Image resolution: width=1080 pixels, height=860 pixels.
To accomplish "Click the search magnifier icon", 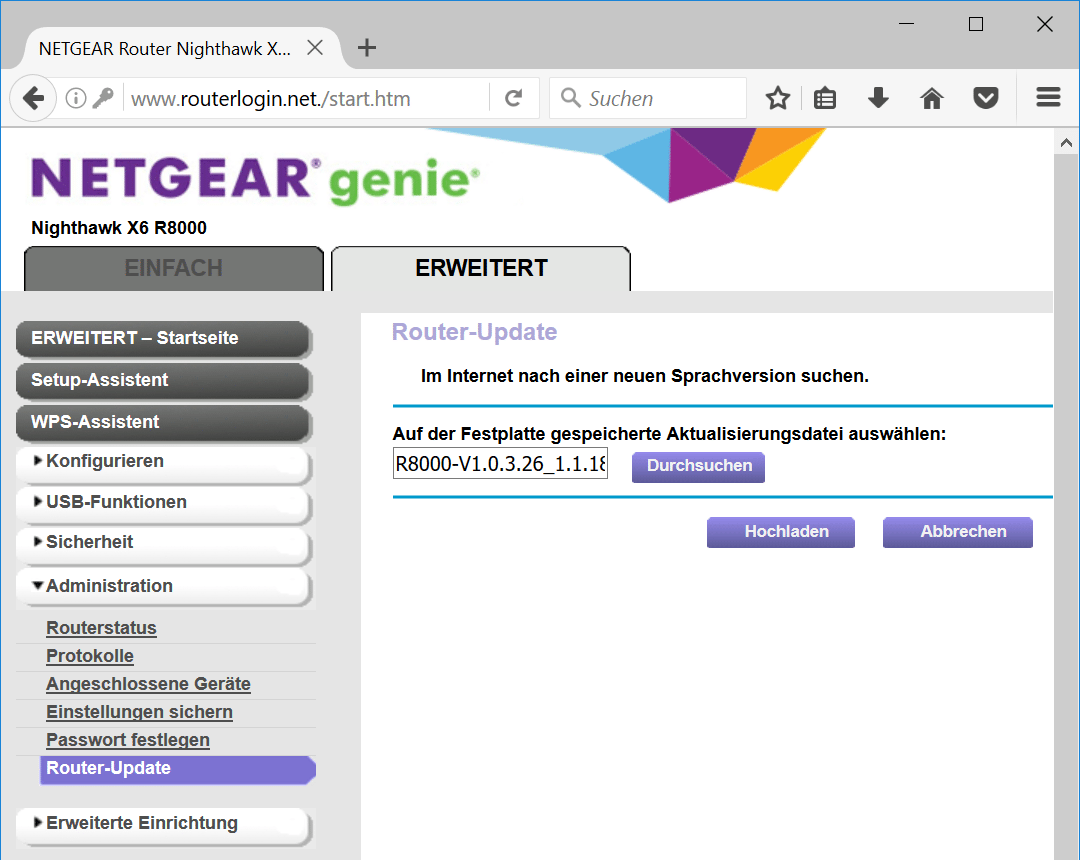I will click(570, 98).
